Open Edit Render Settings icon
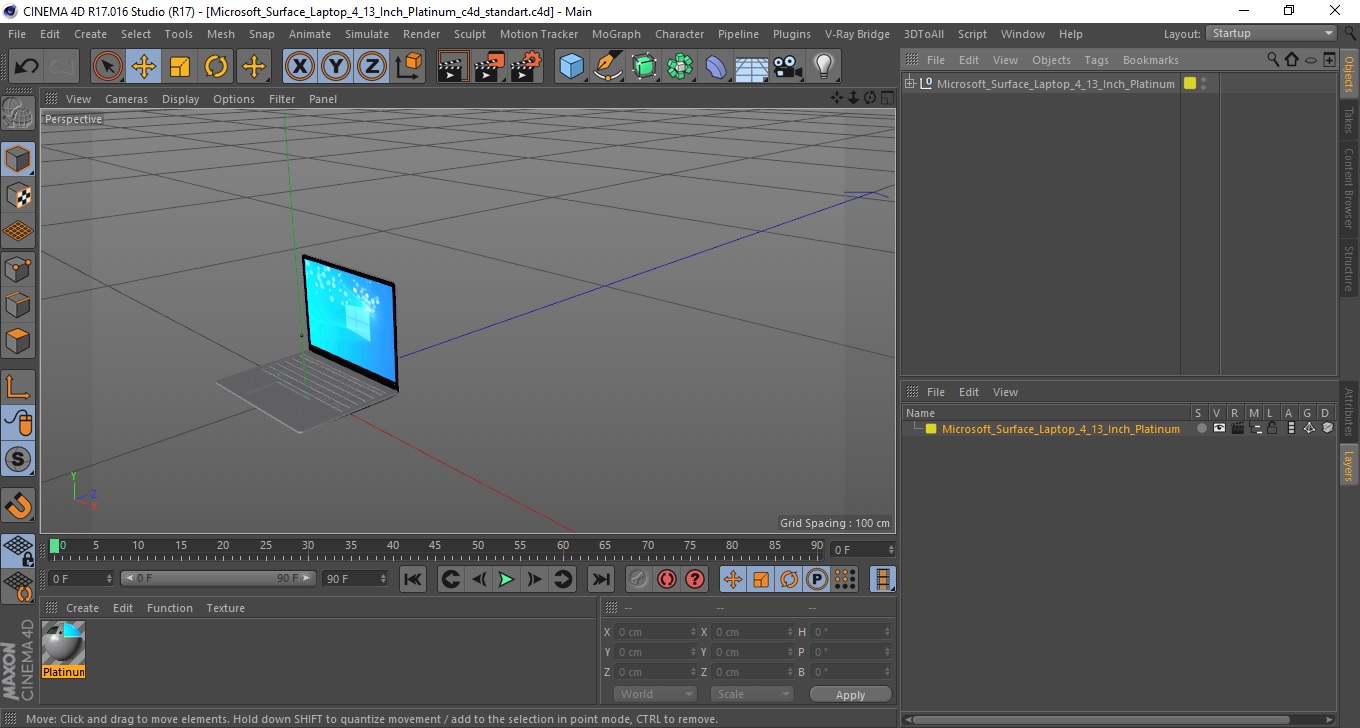The width and height of the screenshot is (1360, 728). 525,67
